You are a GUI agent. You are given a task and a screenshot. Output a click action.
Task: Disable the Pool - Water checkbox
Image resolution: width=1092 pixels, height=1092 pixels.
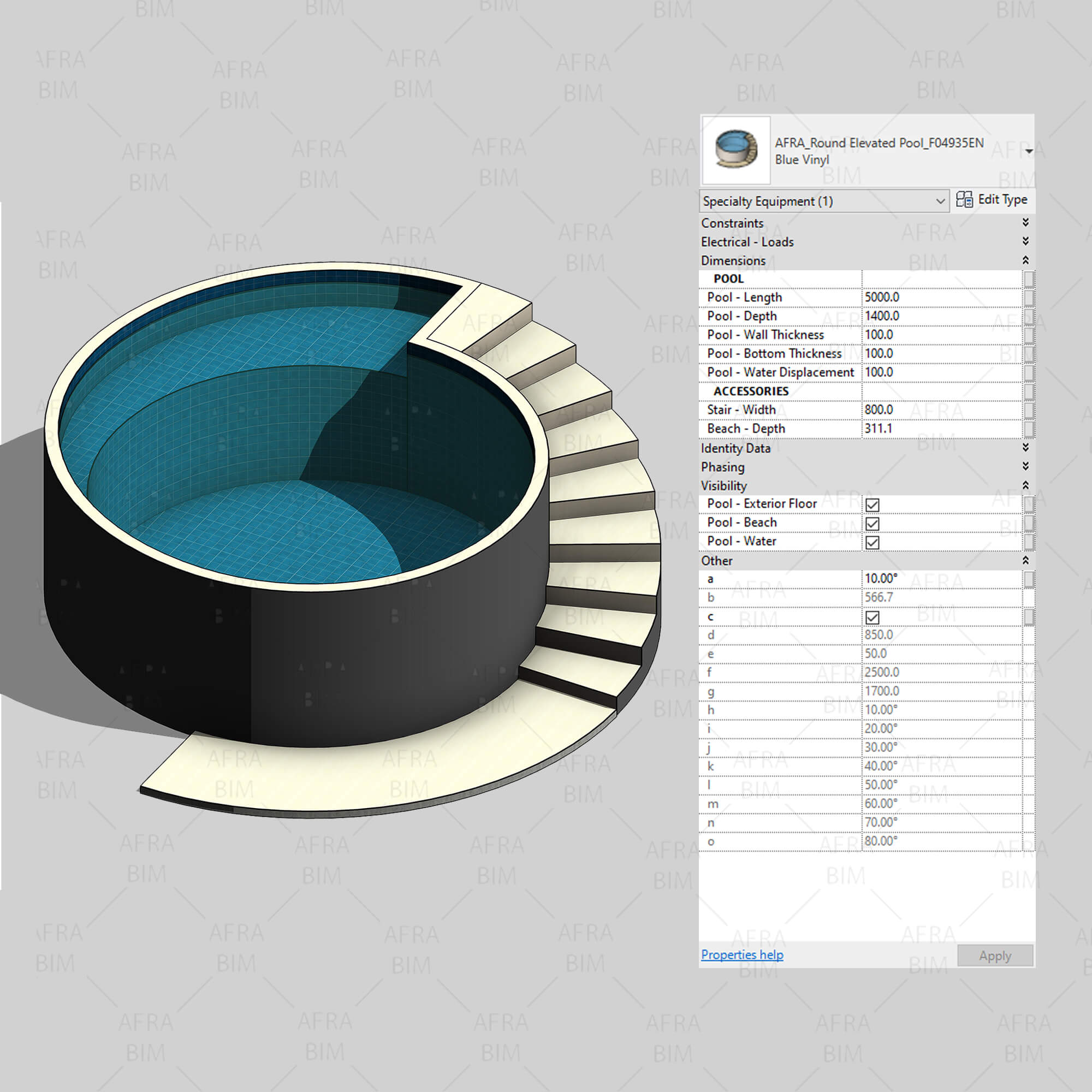(872, 543)
